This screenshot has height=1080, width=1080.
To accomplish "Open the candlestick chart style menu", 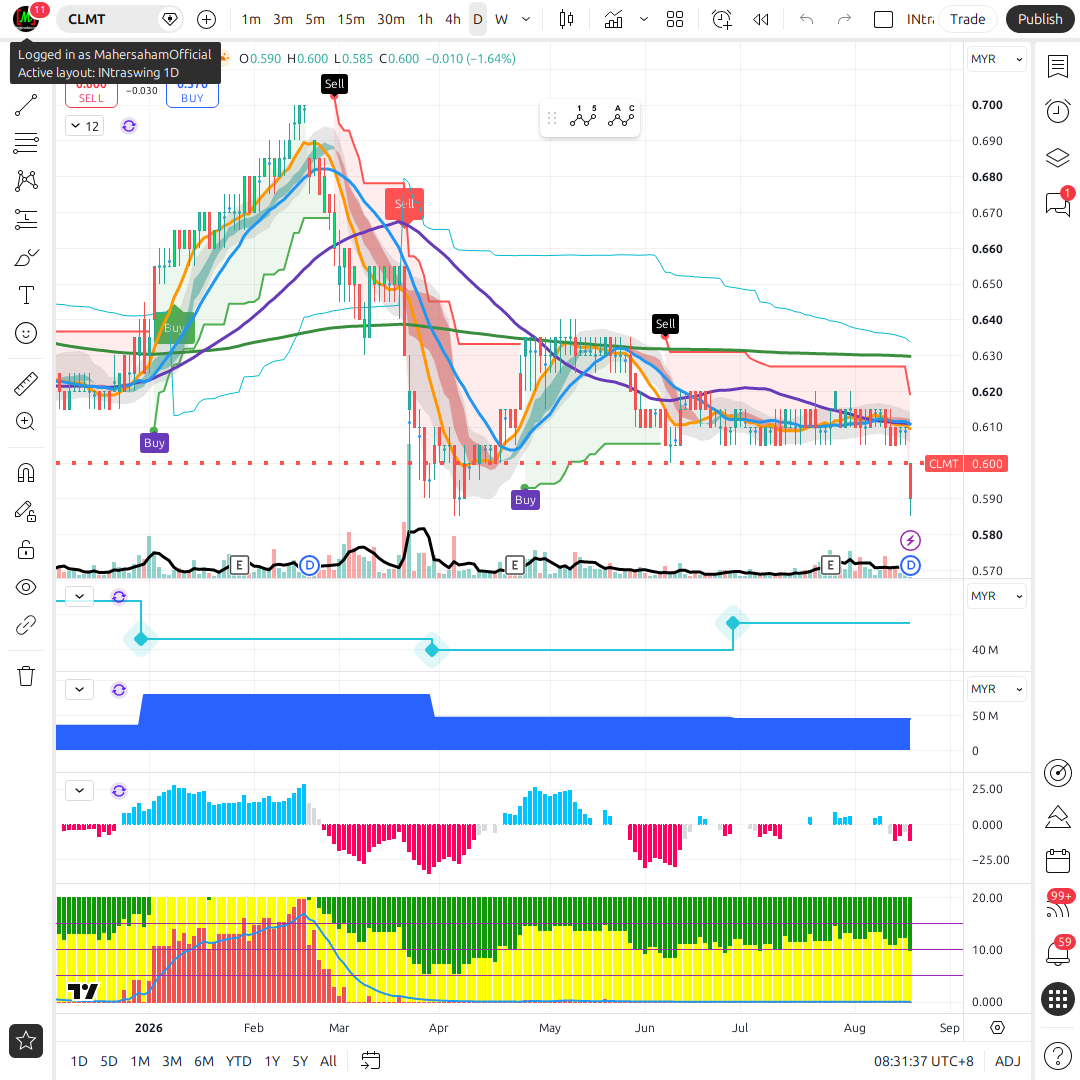I will pyautogui.click(x=566, y=19).
